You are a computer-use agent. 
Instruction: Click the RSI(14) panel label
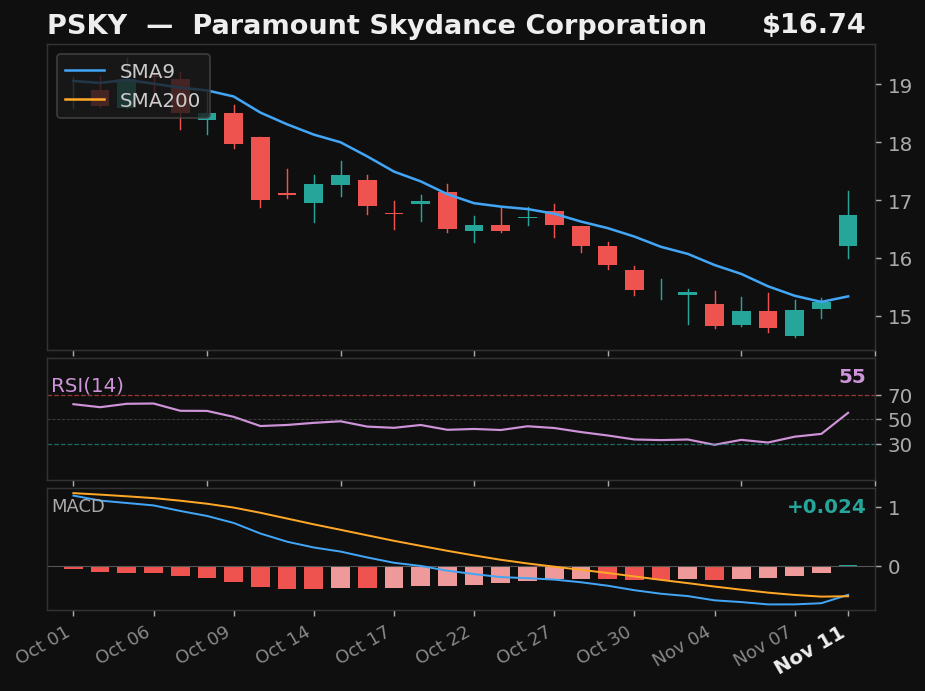87,385
